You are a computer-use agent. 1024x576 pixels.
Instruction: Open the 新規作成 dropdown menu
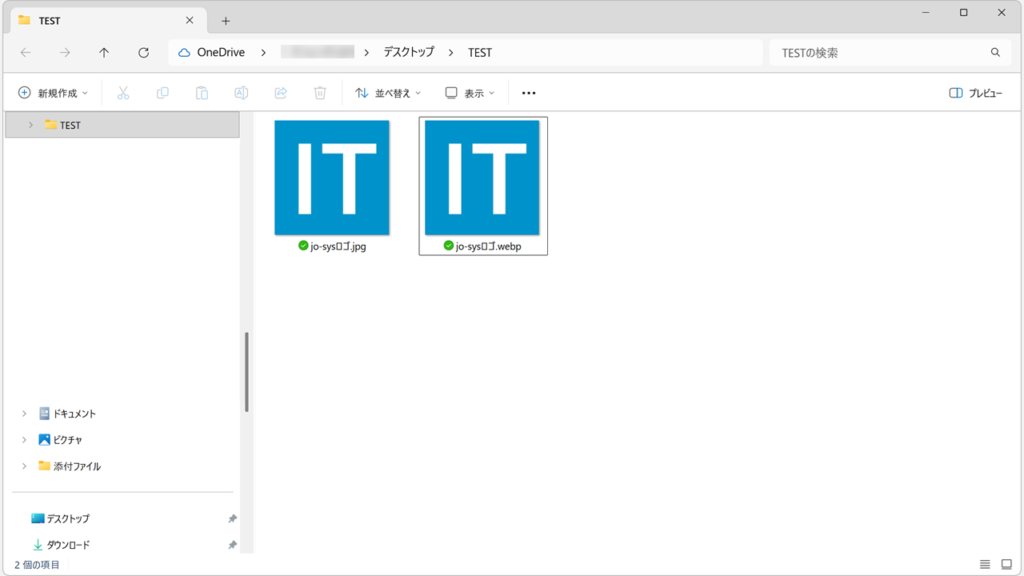click(53, 93)
